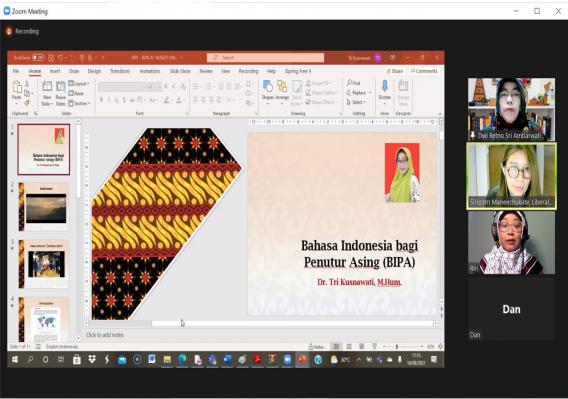Click the spell check icon in status bar
Screen dimensions: 568x399
click(x=38, y=347)
